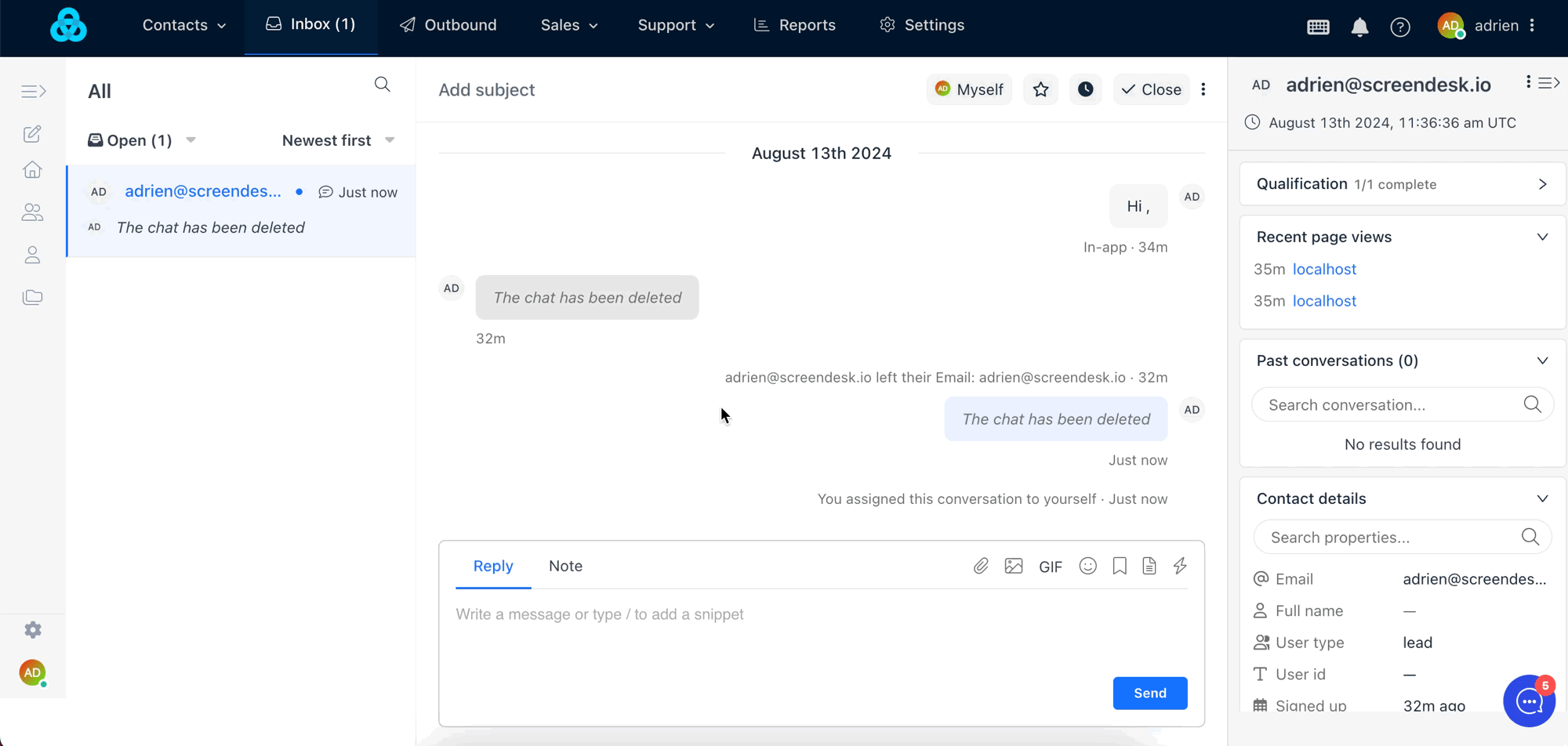
Task: Toggle the left sidebar collapse icon
Action: 33,92
